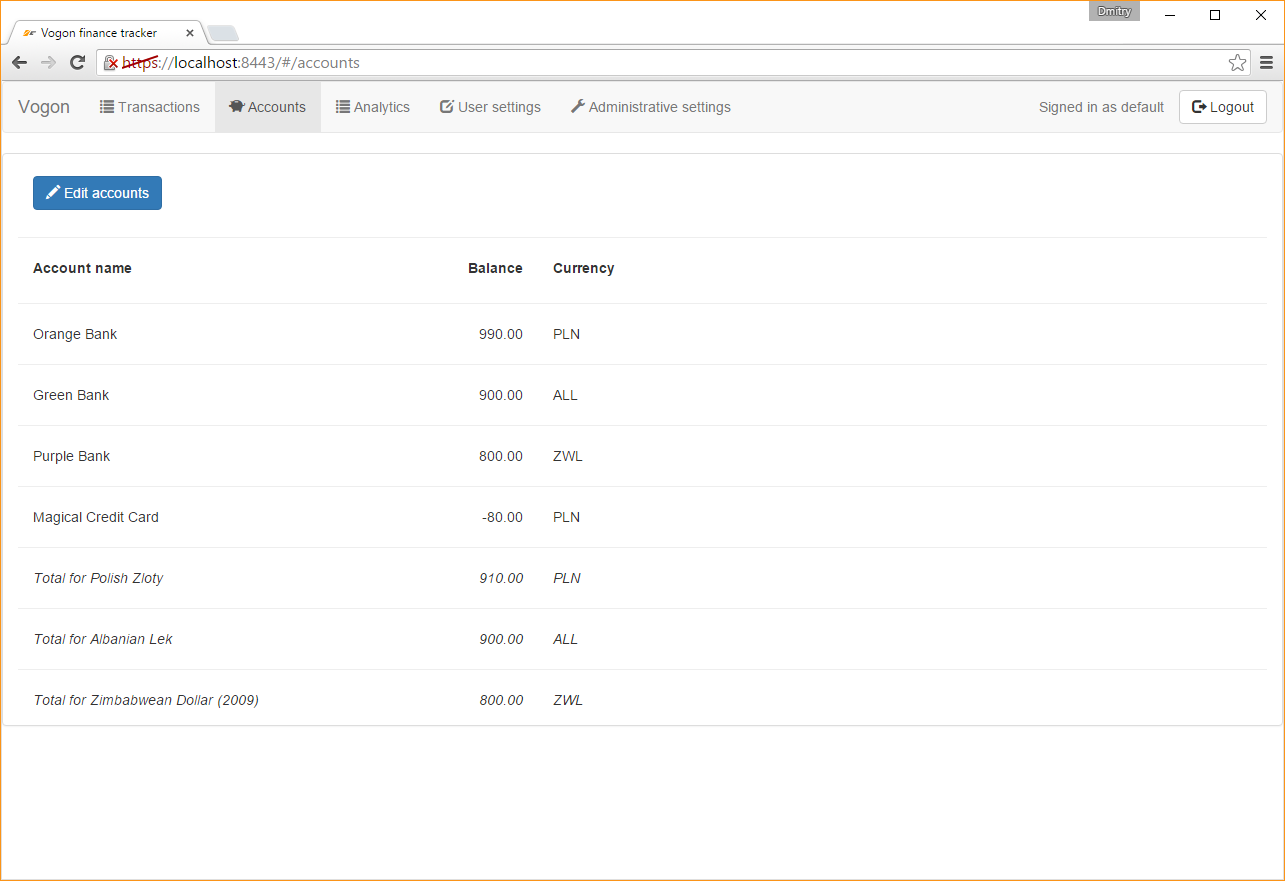Switch to the Transactions tab
The image size is (1285, 881).
(x=150, y=106)
